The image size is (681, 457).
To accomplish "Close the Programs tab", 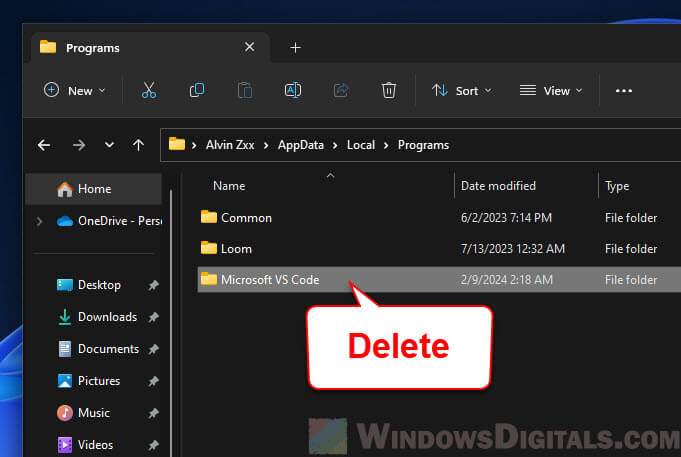I will pyautogui.click(x=249, y=47).
